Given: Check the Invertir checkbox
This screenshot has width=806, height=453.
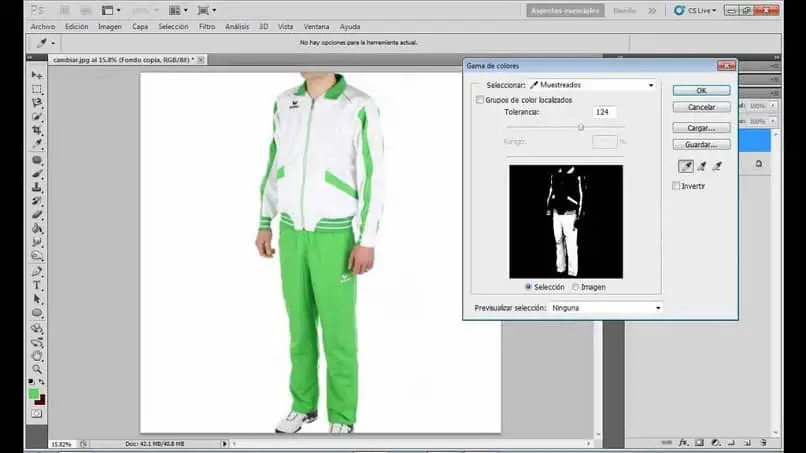Looking at the screenshot, I should click(677, 186).
